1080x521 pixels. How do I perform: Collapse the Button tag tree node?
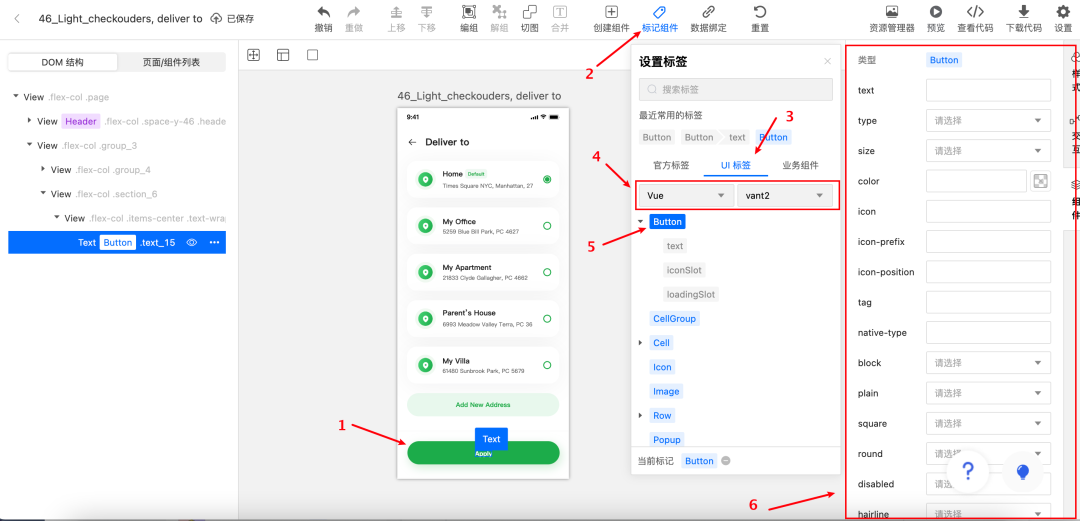pos(641,221)
